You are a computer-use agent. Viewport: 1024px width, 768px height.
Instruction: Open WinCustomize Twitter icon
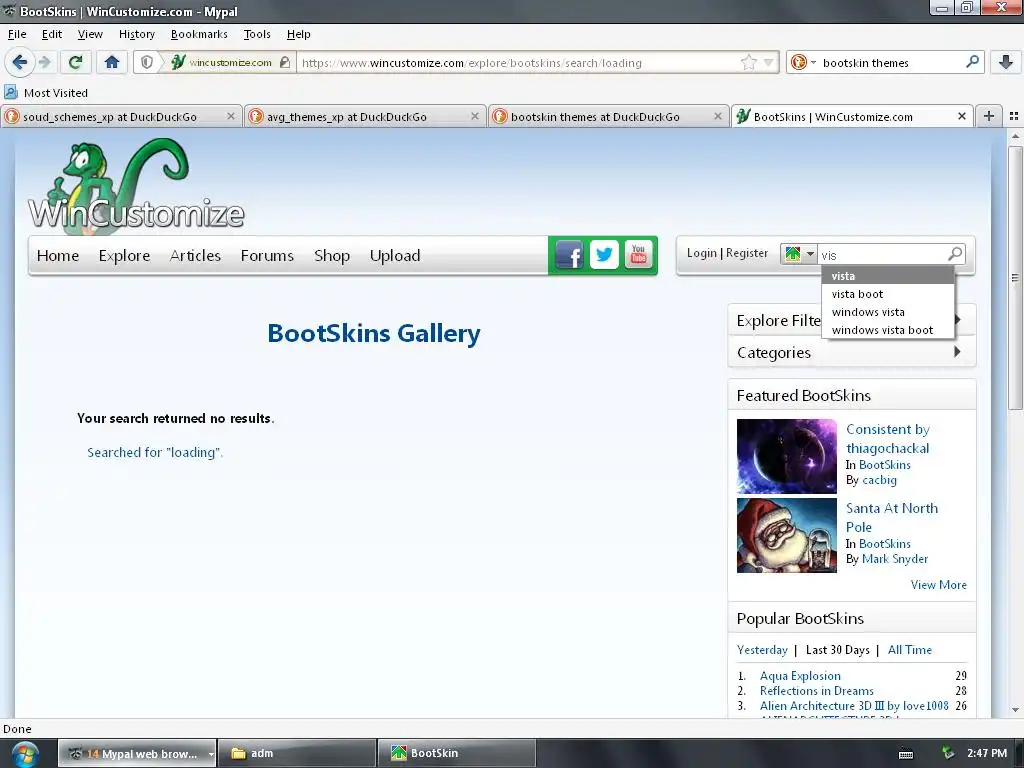(604, 255)
